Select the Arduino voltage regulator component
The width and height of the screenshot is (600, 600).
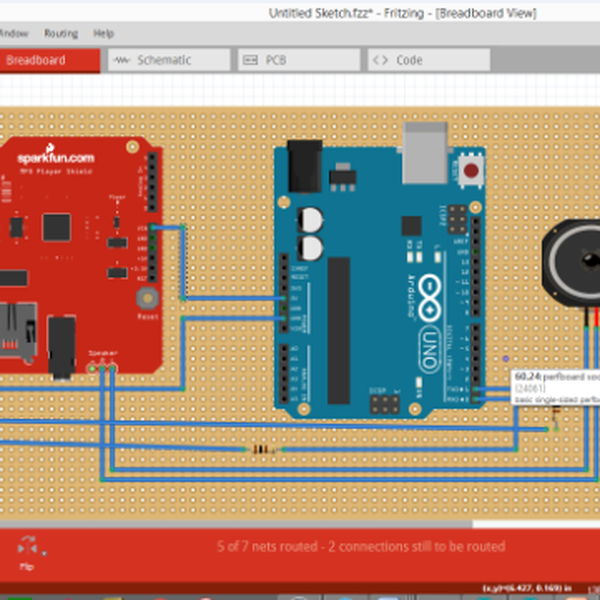pos(343,178)
